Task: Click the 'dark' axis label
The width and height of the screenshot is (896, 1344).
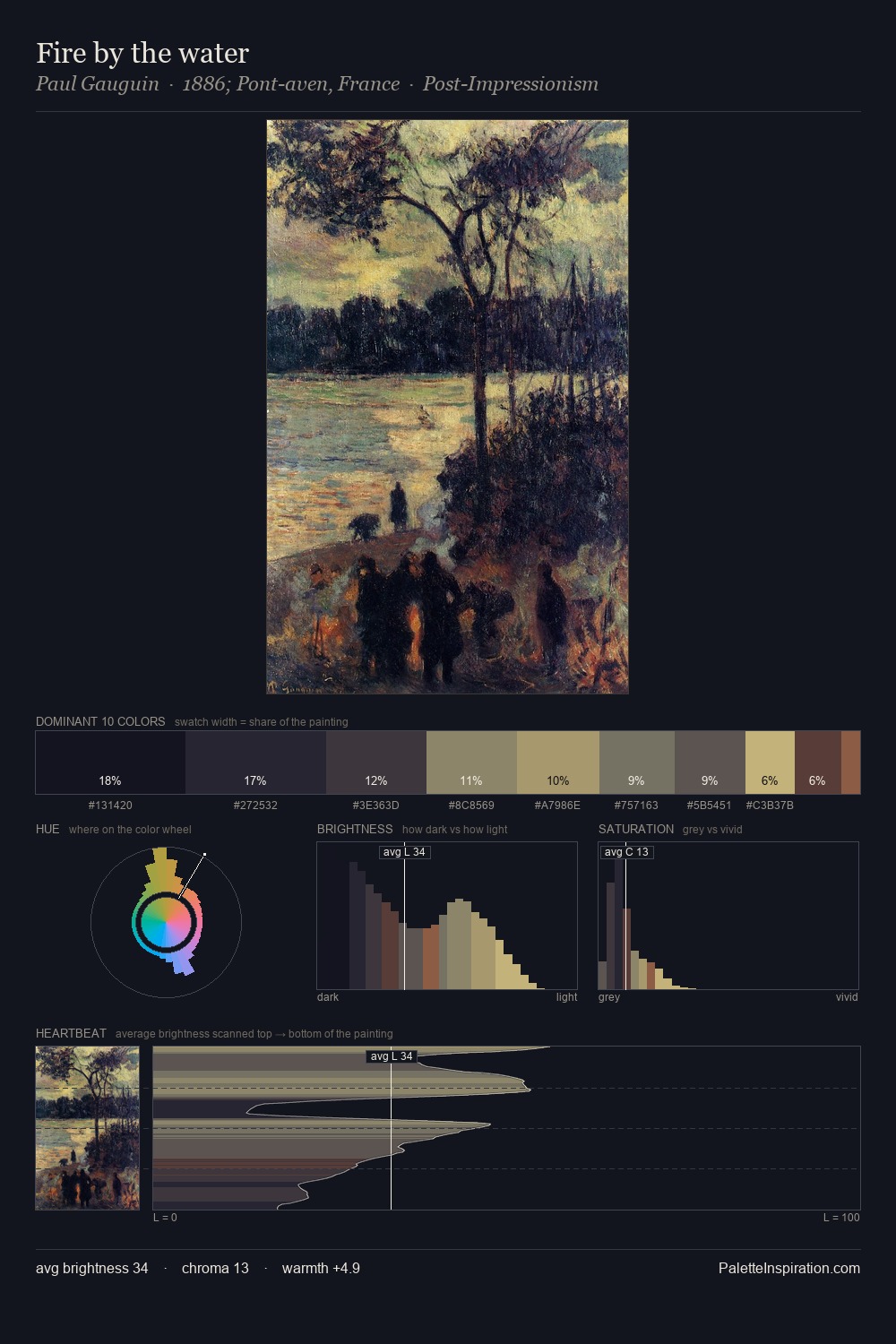Action: pyautogui.click(x=328, y=997)
